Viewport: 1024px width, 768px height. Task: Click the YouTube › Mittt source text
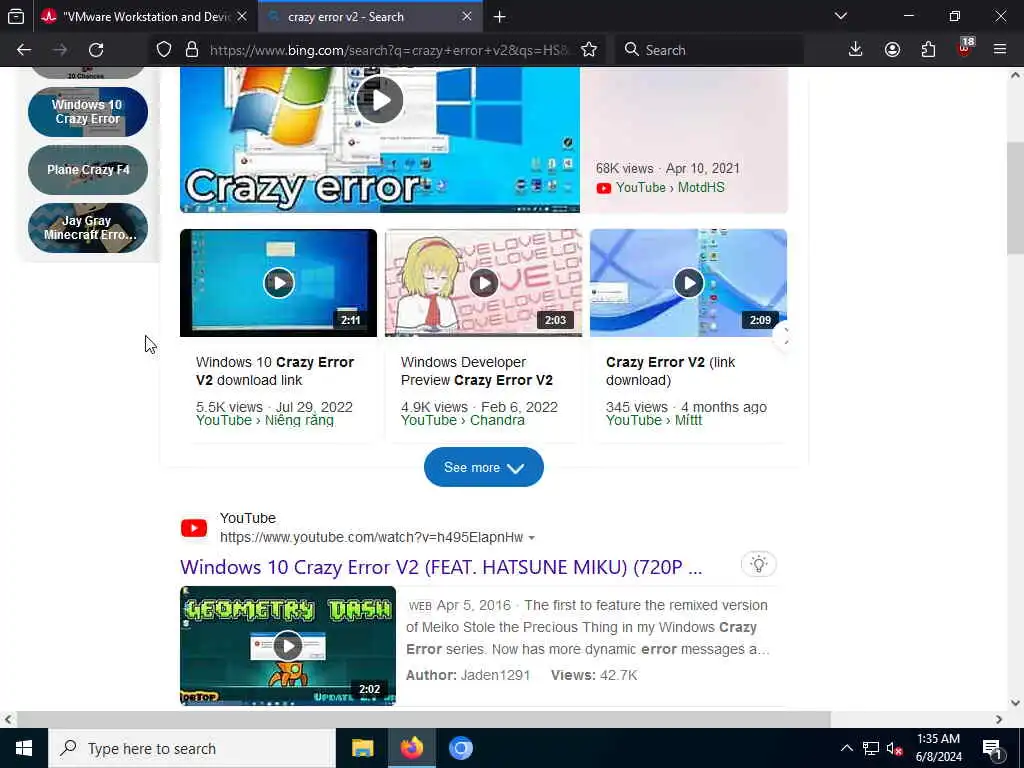654,421
